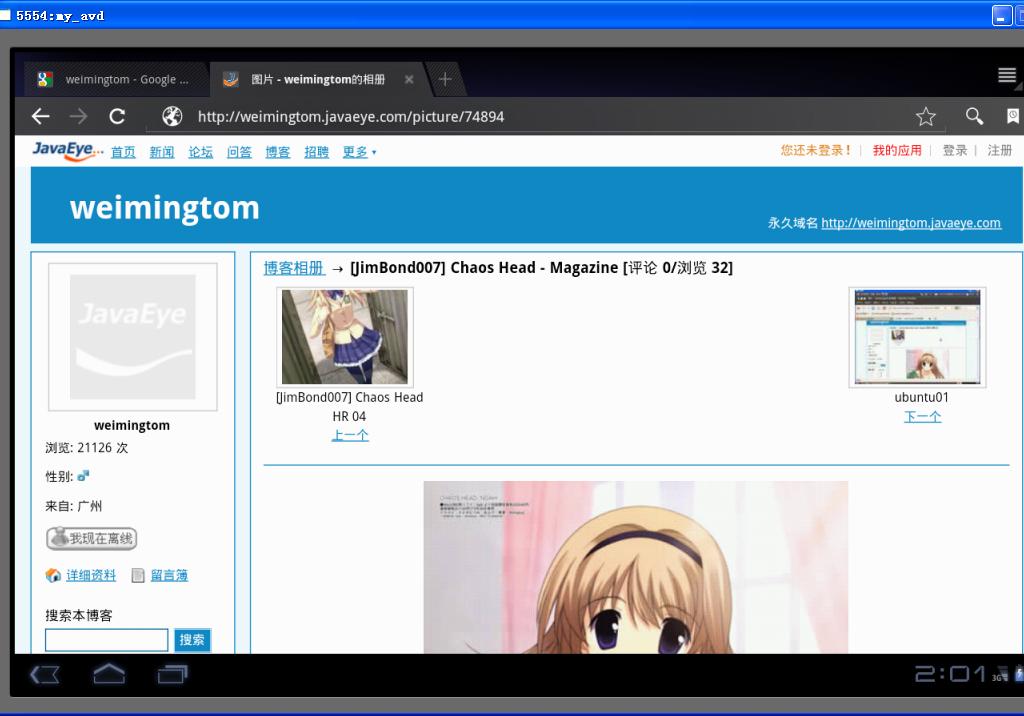The width and height of the screenshot is (1024, 716).
Task: Click the 搜索 search button
Action: pyautogui.click(x=192, y=640)
